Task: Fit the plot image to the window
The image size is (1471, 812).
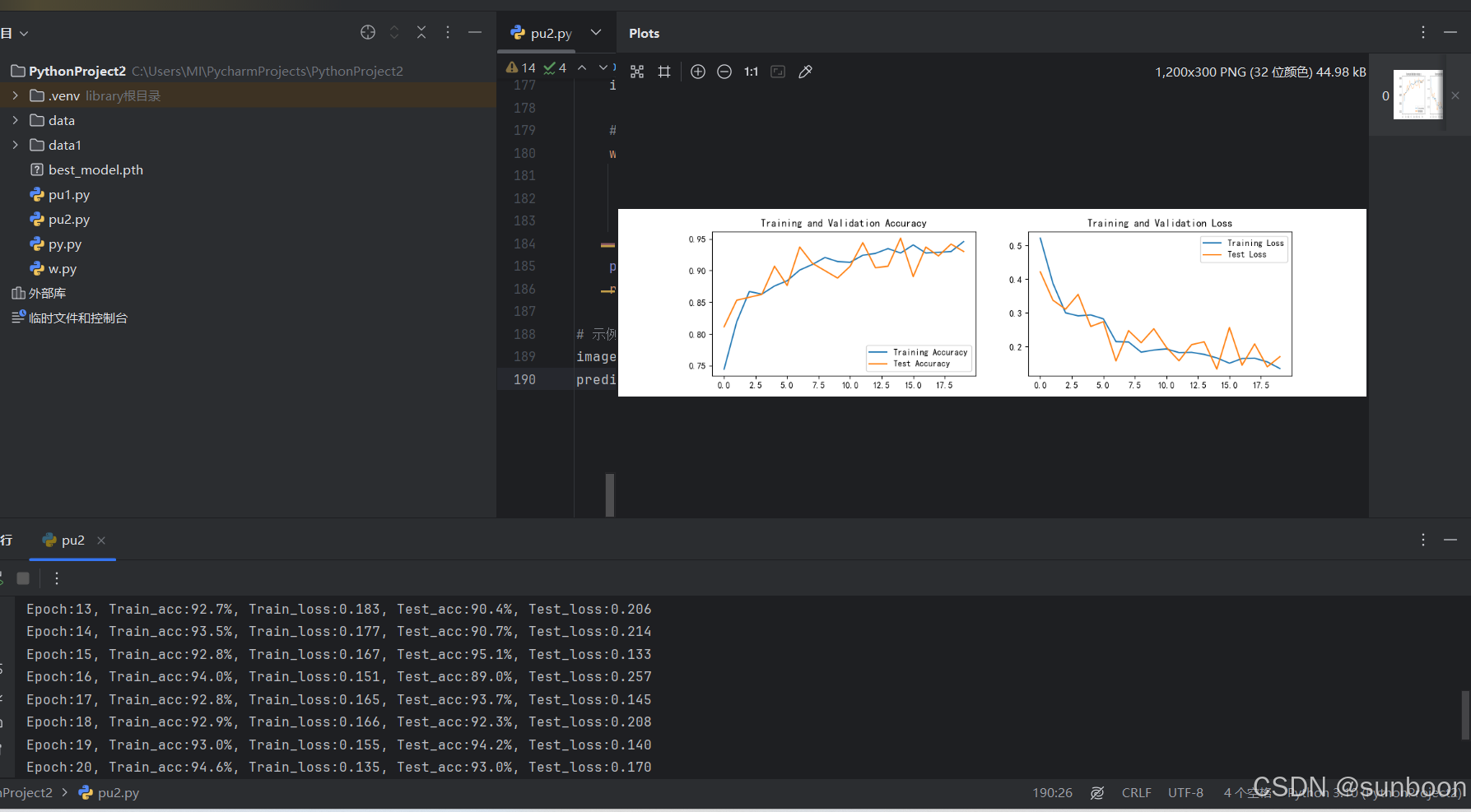Action: point(778,72)
